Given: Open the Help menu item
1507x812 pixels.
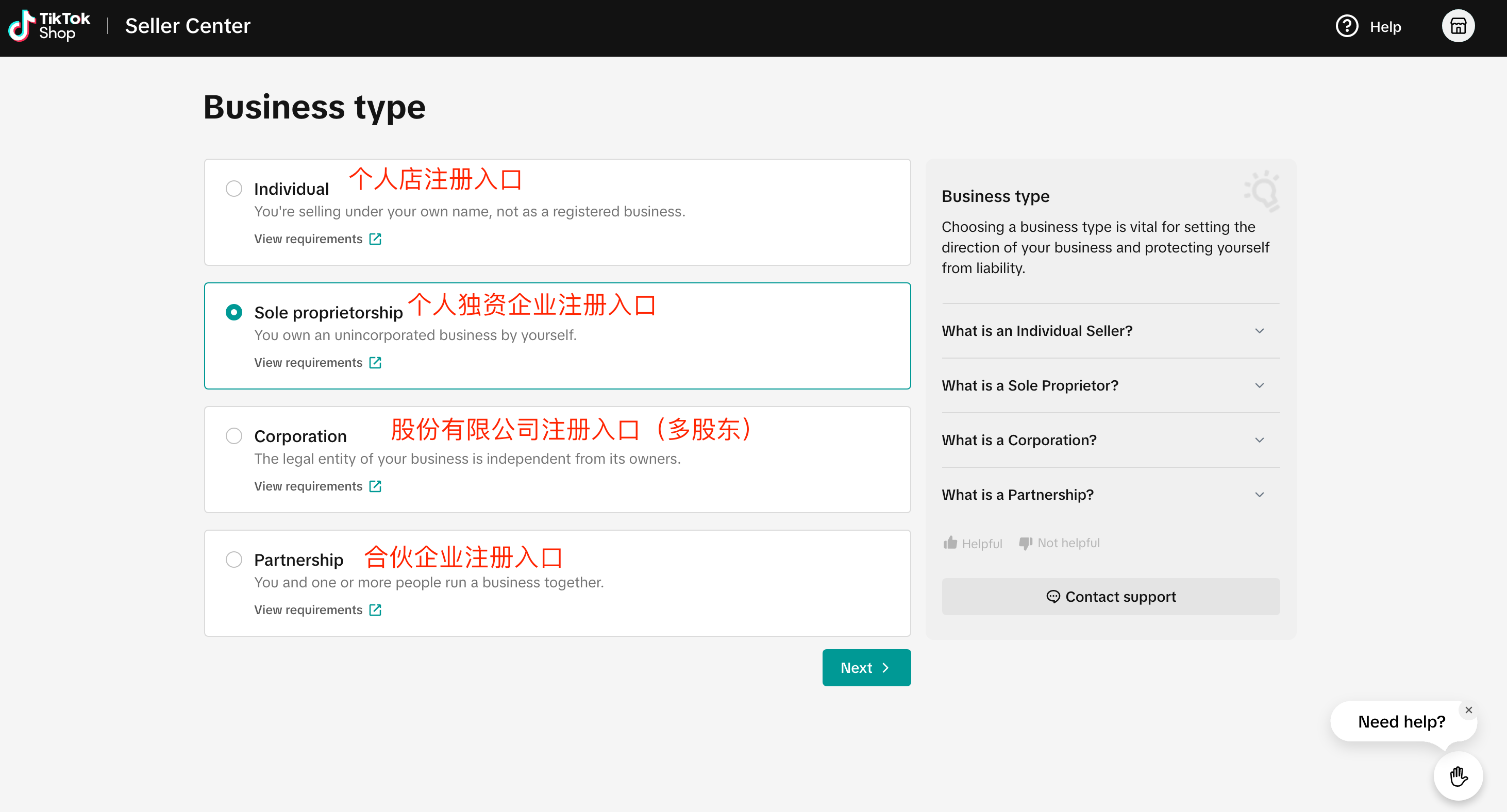Looking at the screenshot, I should click(x=1385, y=27).
